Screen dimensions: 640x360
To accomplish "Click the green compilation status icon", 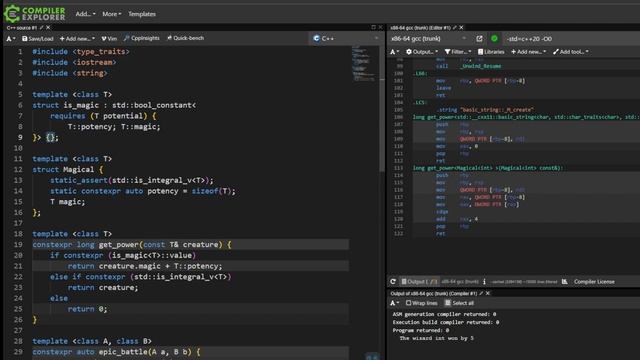I will point(494,39).
